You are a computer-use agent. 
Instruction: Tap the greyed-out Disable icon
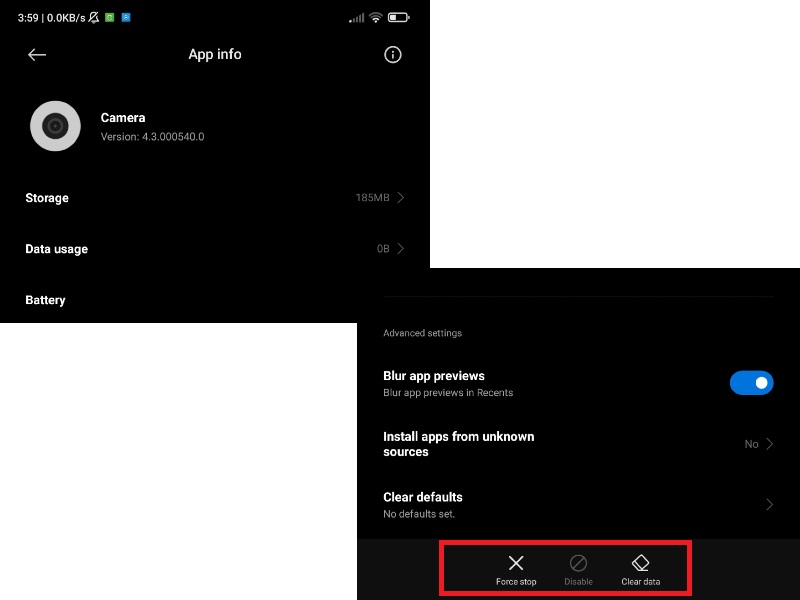pos(578,563)
